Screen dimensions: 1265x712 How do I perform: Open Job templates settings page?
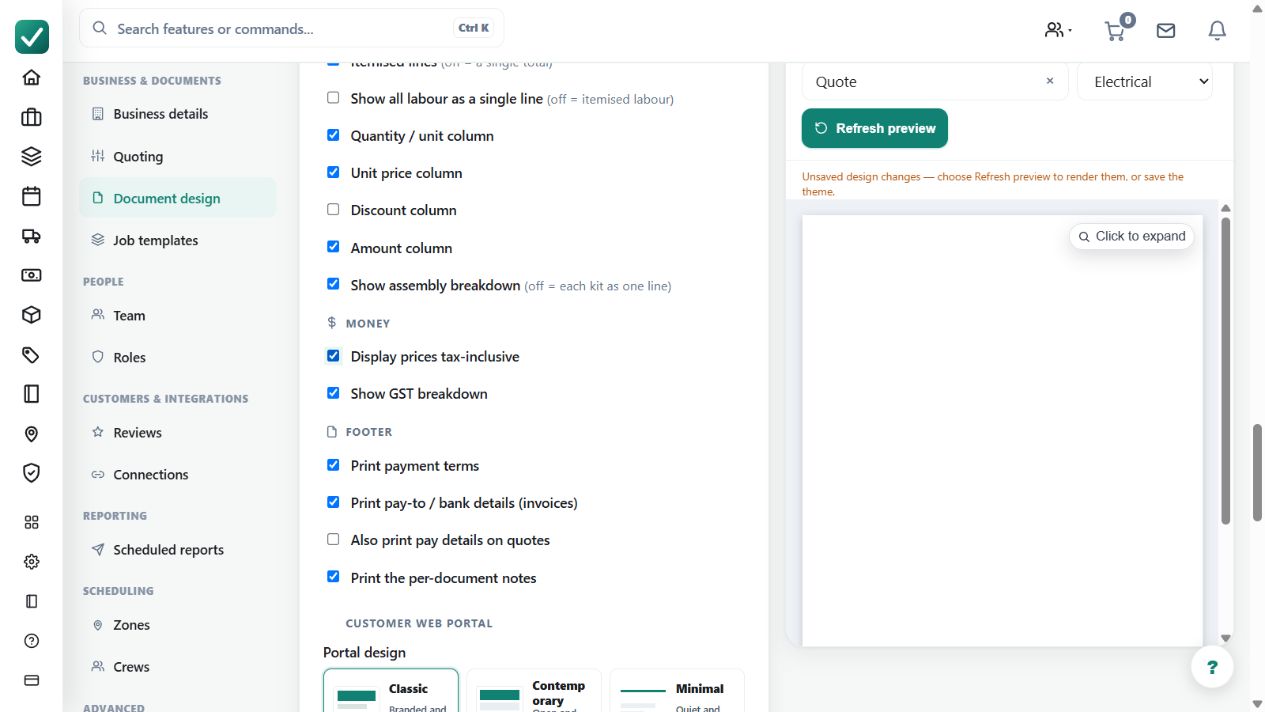click(x=177, y=240)
